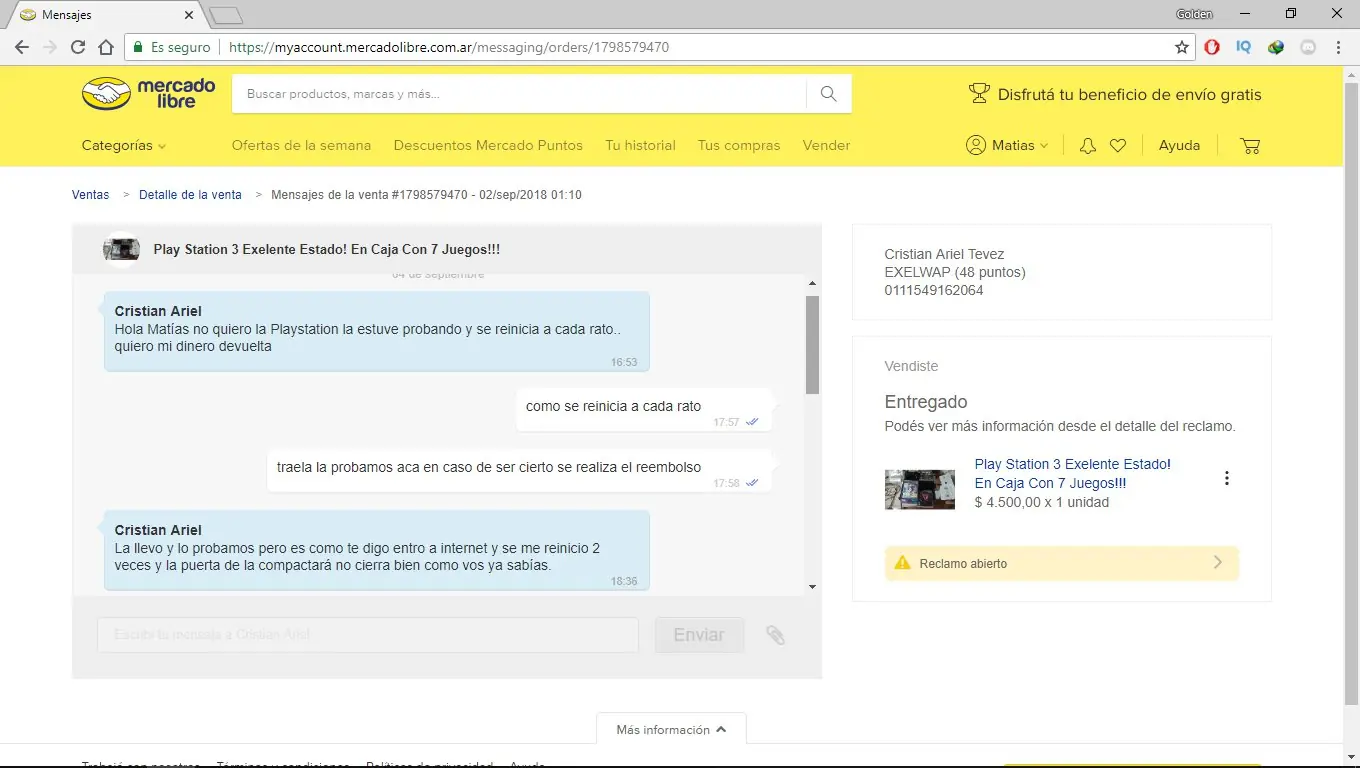Reload the page
Image resolution: width=1360 pixels, height=768 pixels.
(x=78, y=47)
